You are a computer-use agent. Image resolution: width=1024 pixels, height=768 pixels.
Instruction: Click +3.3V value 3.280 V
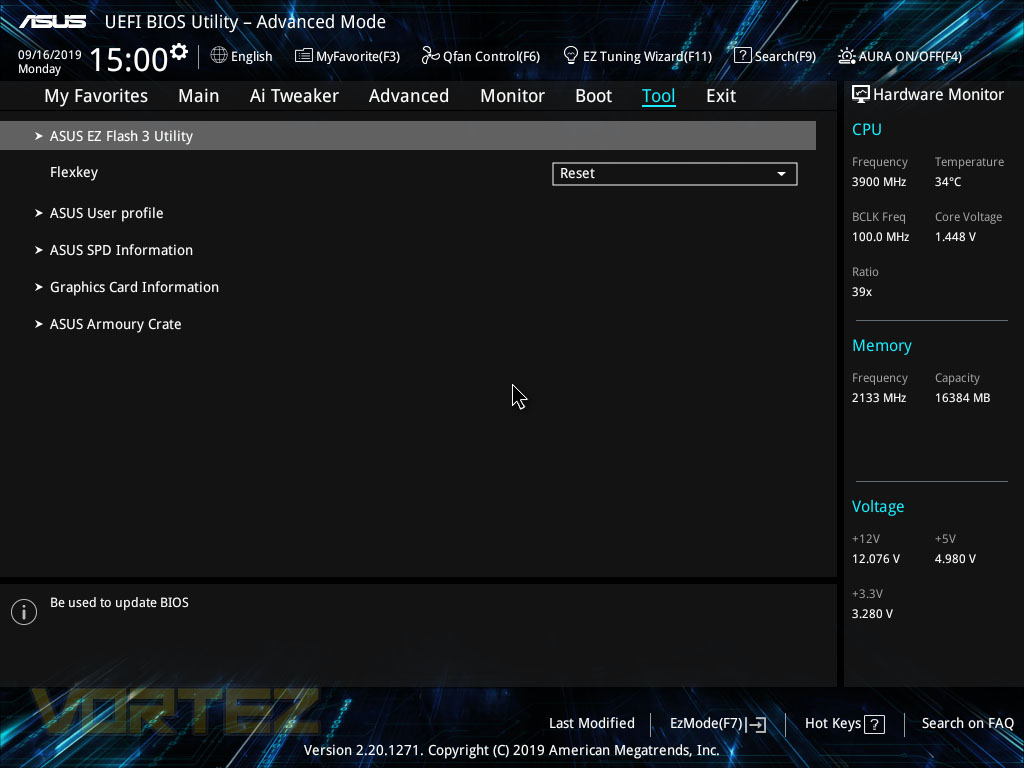coord(872,614)
